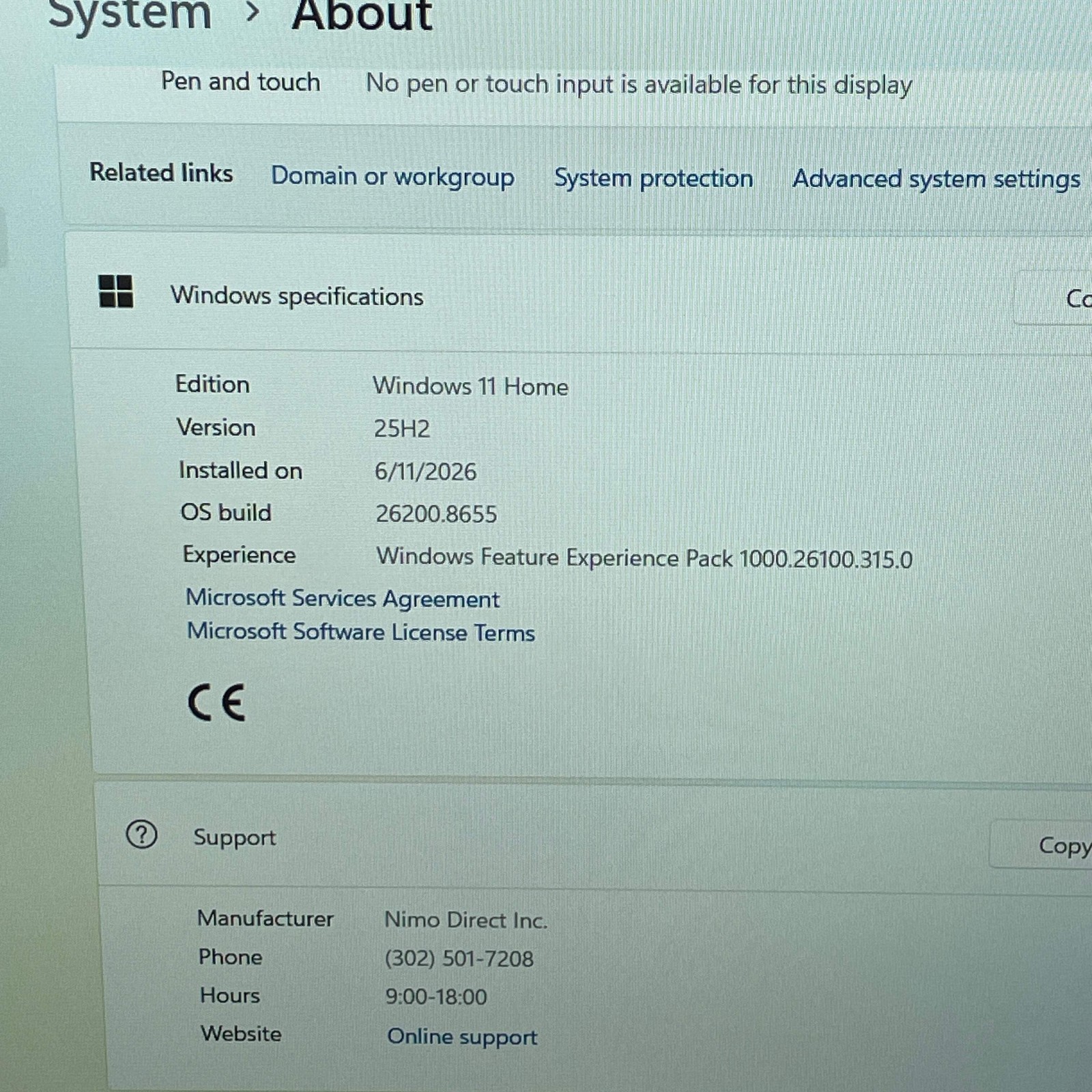Select phone number '(302) 501-7208'

click(459, 958)
